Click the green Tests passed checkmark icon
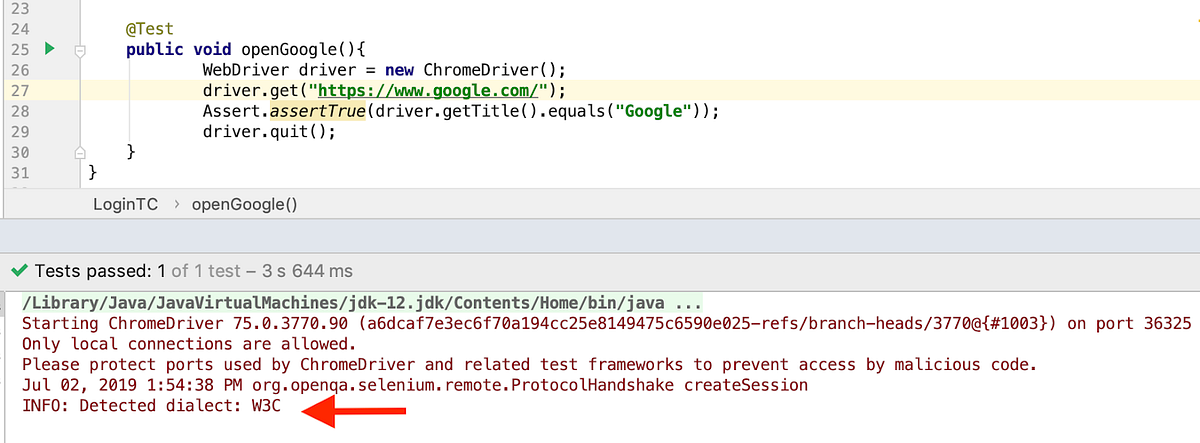The width and height of the screenshot is (1200, 443). coord(20,271)
